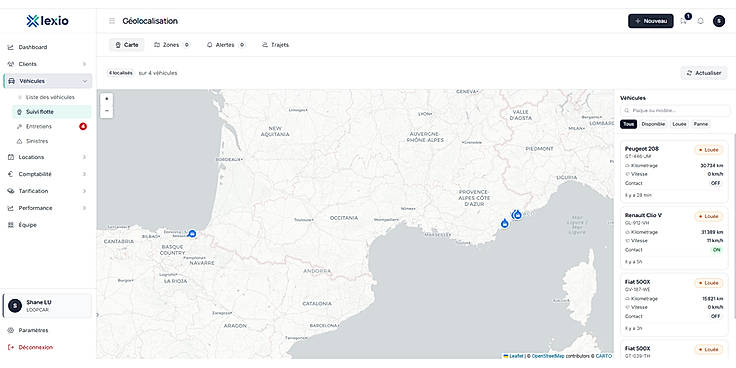
Task: Open the Paramètres gear icon
Action: tap(11, 330)
